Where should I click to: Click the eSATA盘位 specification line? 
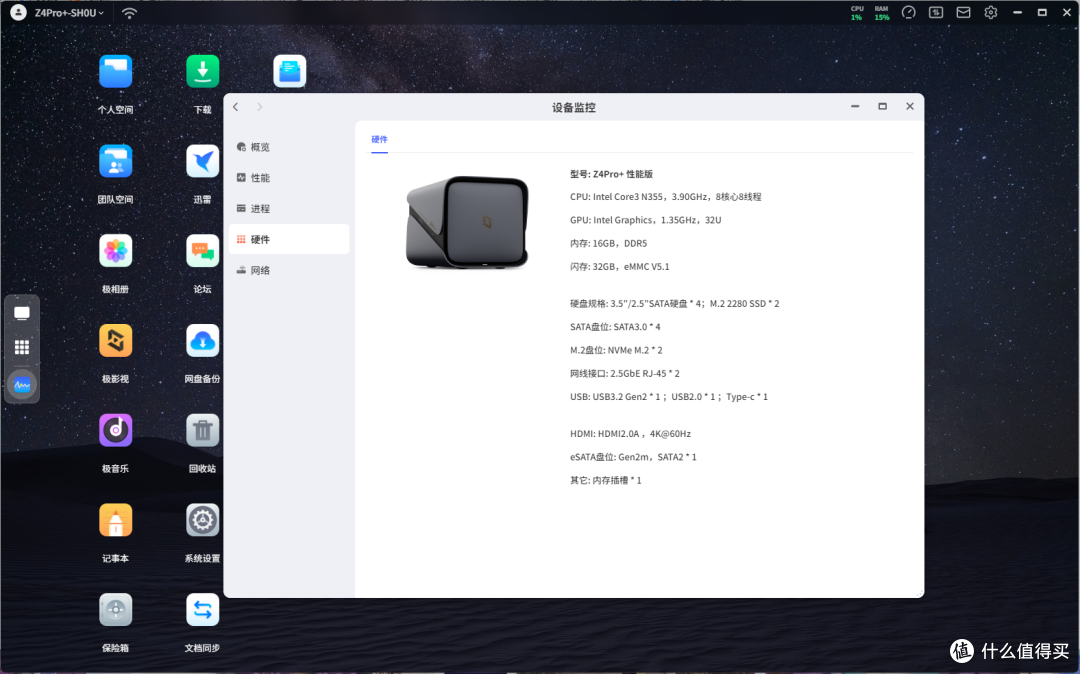tap(633, 457)
